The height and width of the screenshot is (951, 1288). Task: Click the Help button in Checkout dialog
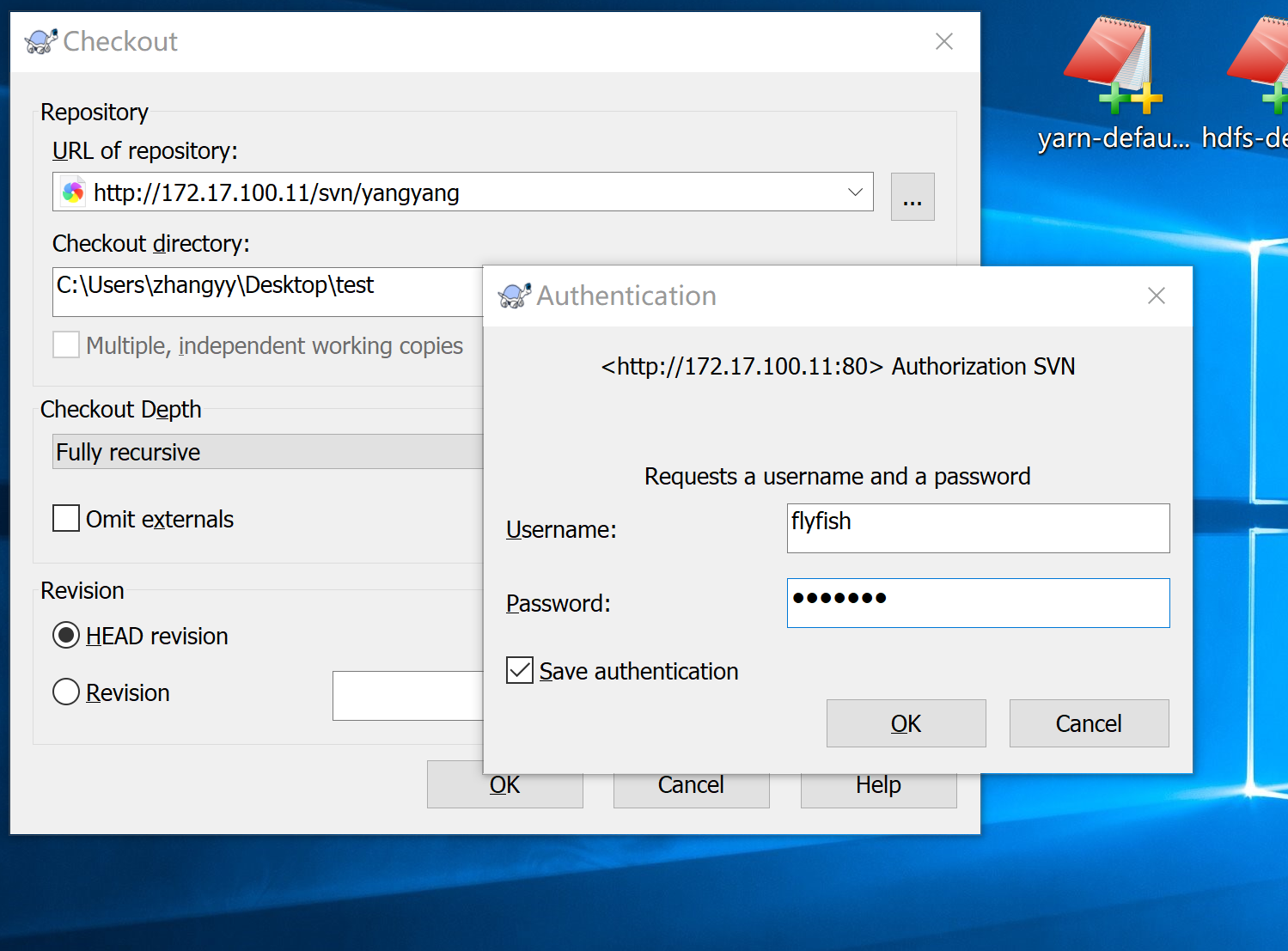coord(878,790)
